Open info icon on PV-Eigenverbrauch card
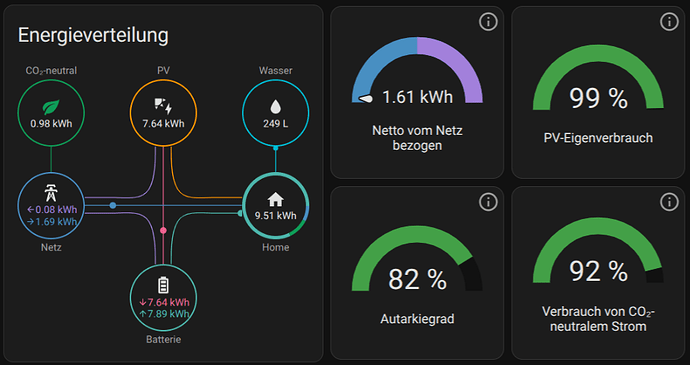This screenshot has width=690, height=365. click(x=669, y=22)
